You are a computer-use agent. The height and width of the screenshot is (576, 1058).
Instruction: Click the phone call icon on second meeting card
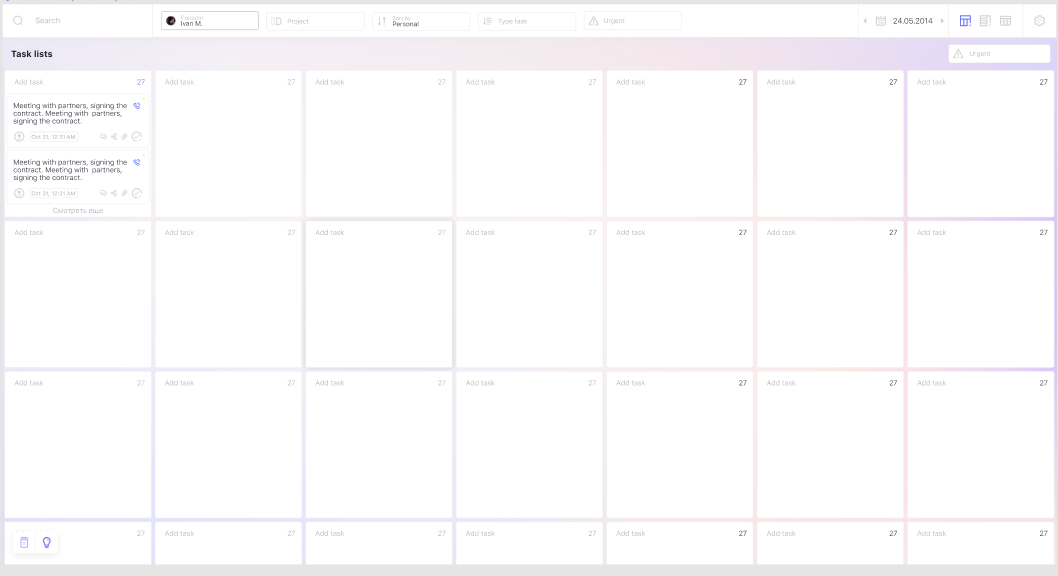pyautogui.click(x=137, y=163)
